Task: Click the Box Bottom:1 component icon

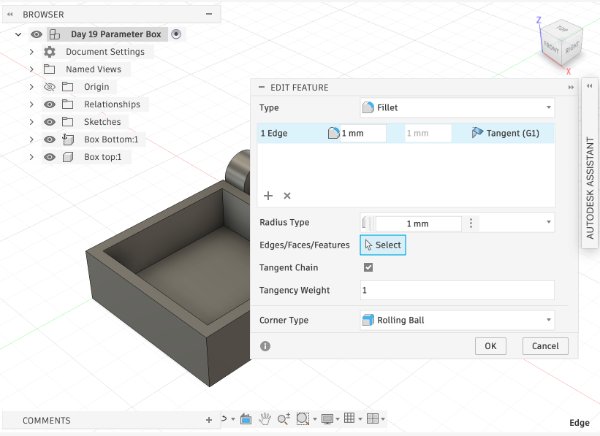Action: pos(68,139)
